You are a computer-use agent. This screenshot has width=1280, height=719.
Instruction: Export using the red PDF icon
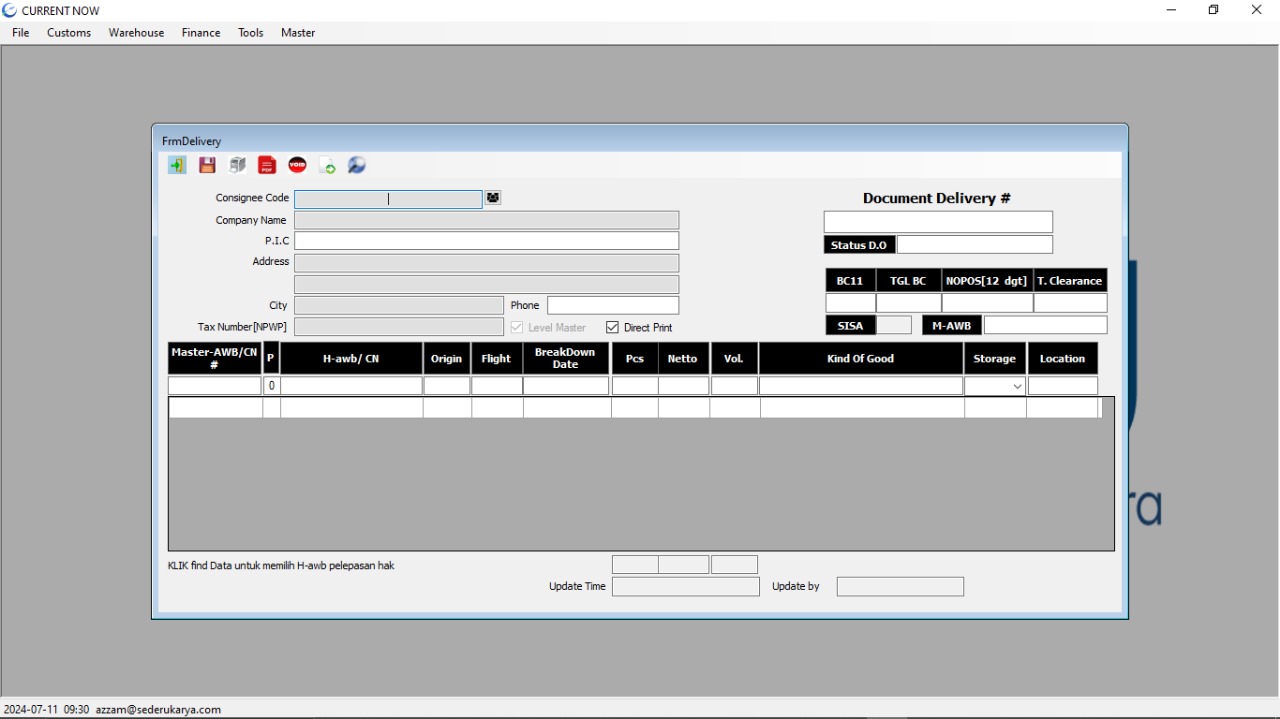(267, 166)
